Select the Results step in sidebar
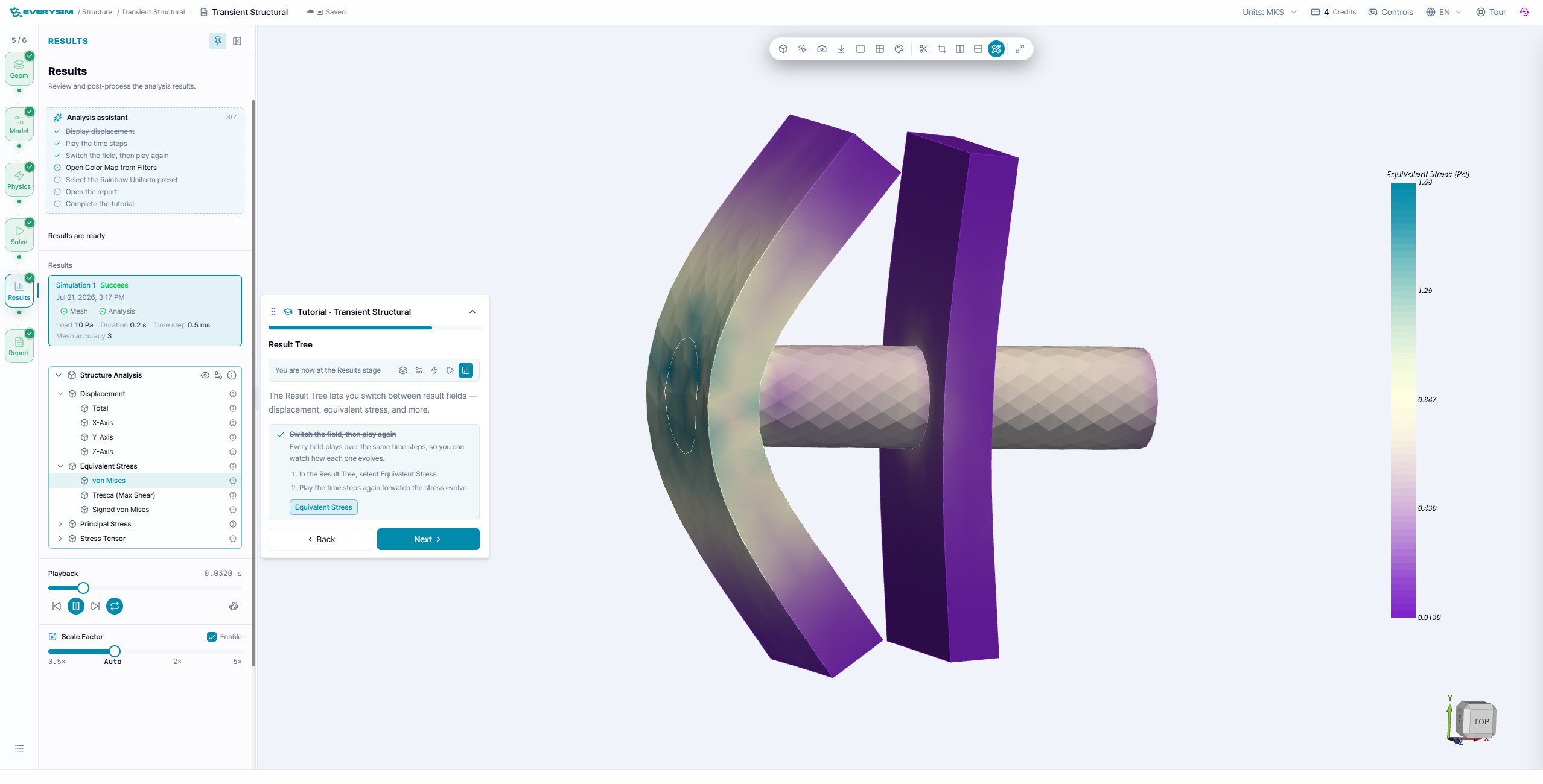The image size is (1543, 784). 19,291
